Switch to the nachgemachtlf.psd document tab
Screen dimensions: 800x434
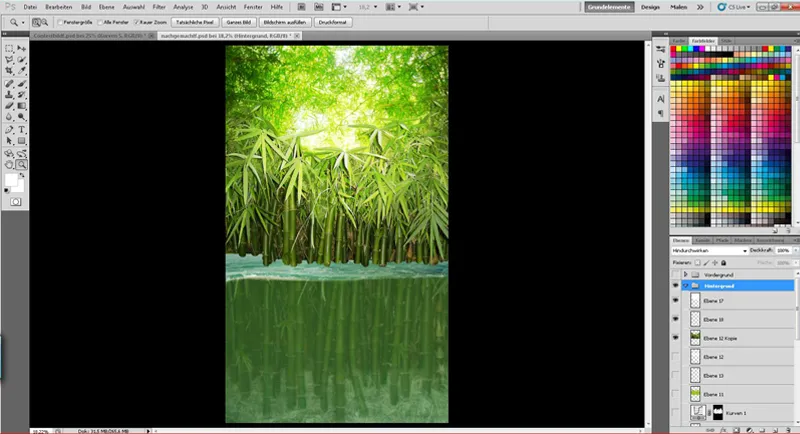pyautogui.click(x=226, y=36)
